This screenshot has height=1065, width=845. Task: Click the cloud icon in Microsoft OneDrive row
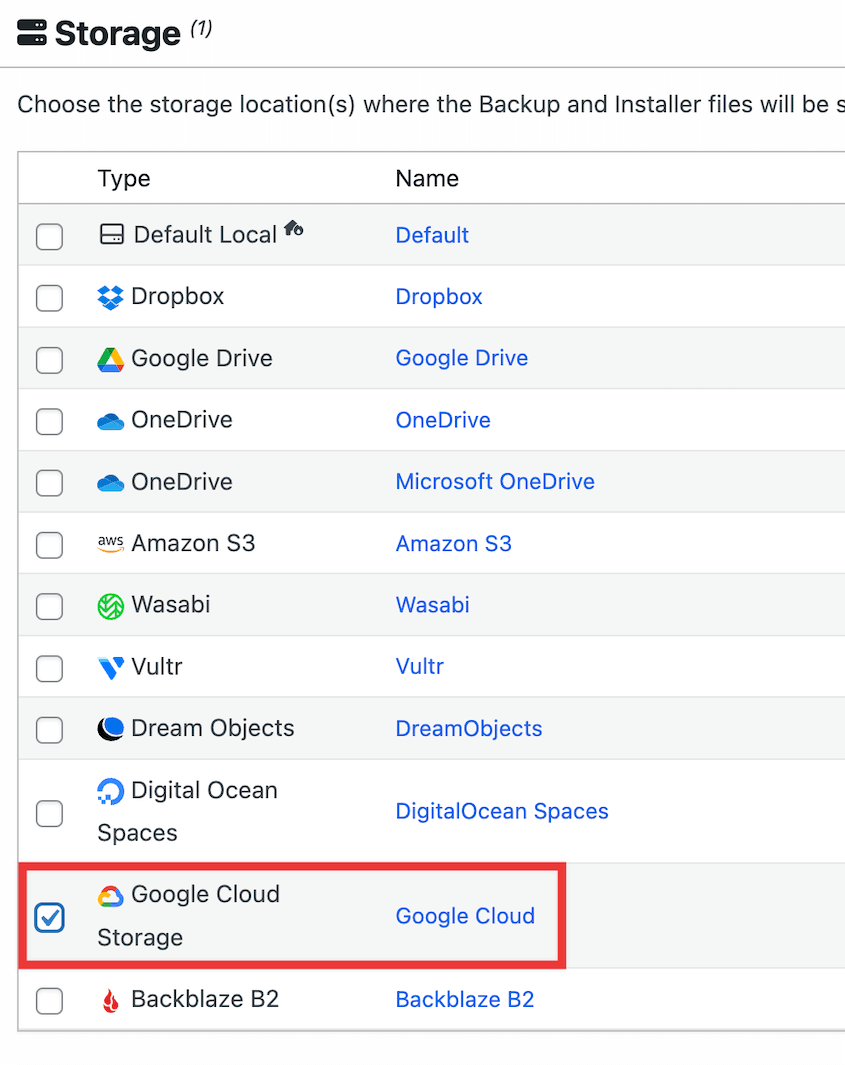(x=111, y=483)
